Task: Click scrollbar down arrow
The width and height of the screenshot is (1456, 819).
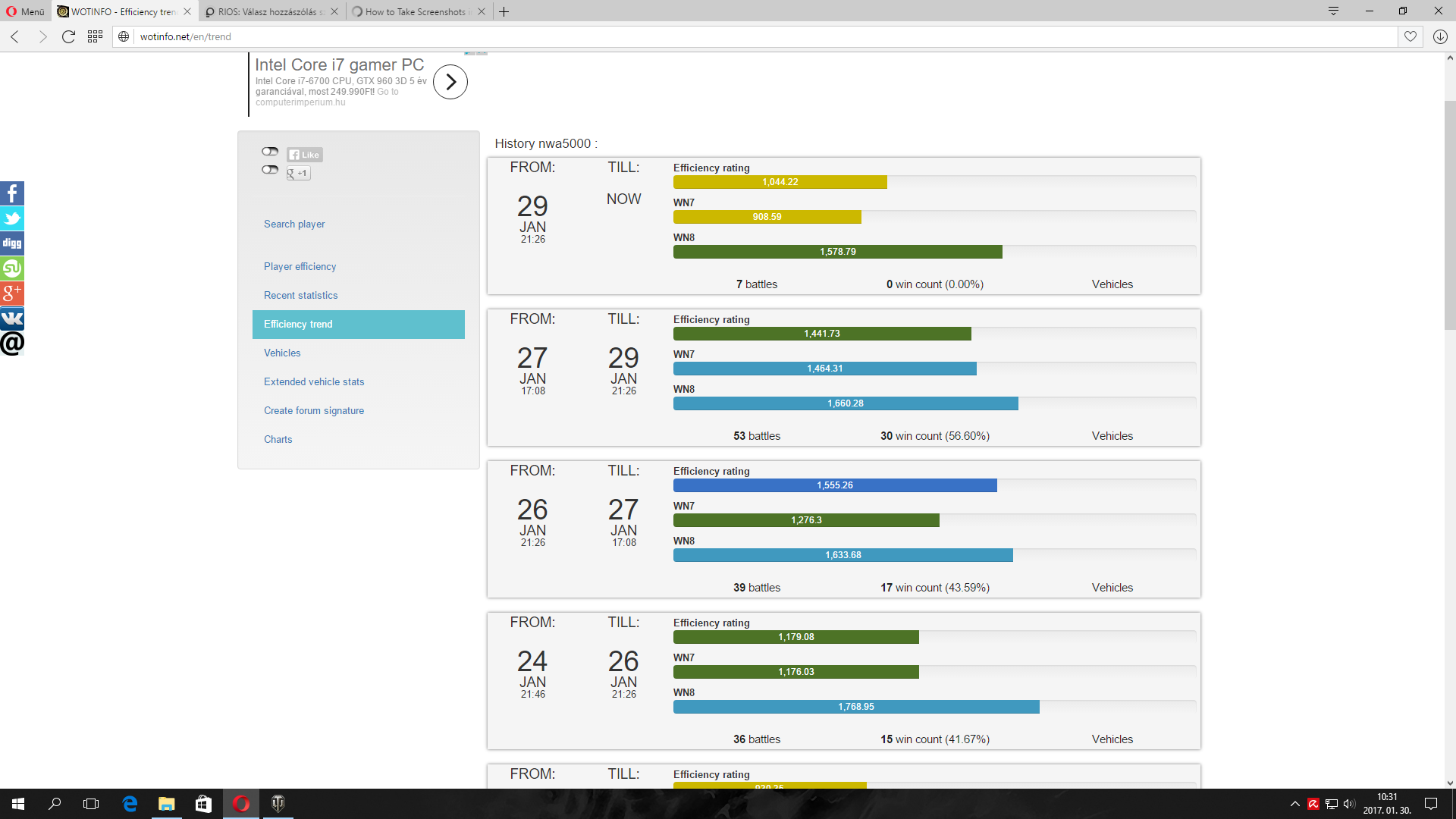Action: point(1450,783)
